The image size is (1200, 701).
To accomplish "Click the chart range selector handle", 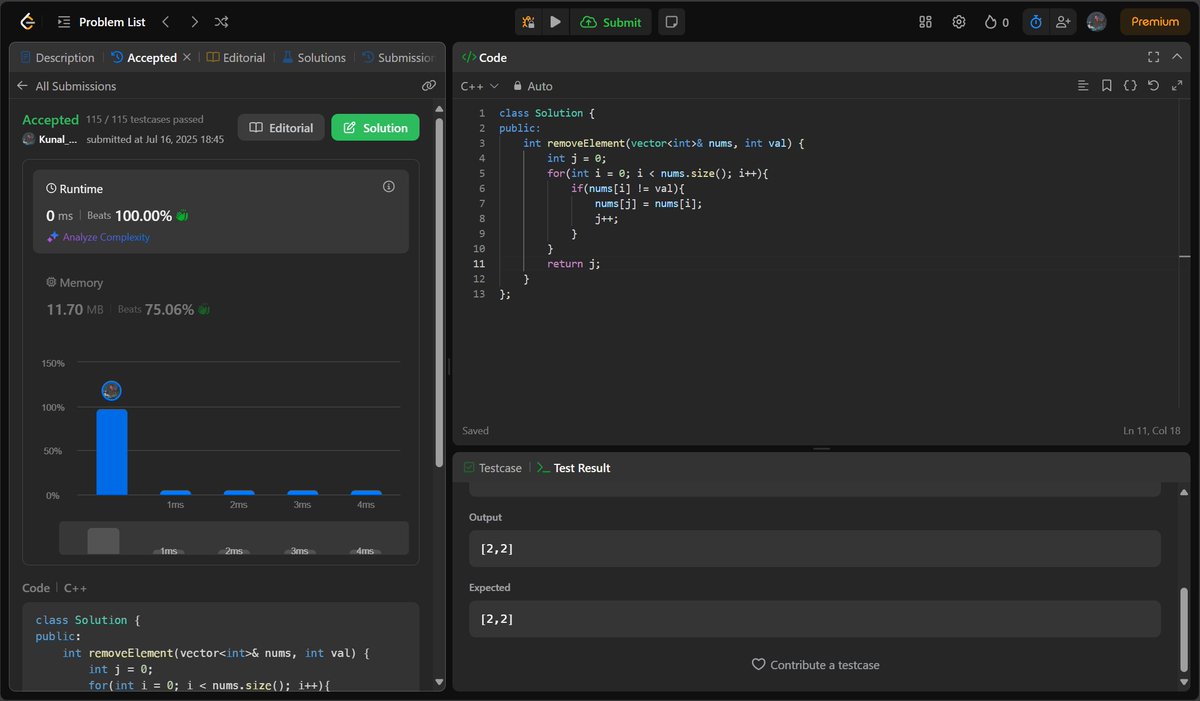I will [x=103, y=541].
